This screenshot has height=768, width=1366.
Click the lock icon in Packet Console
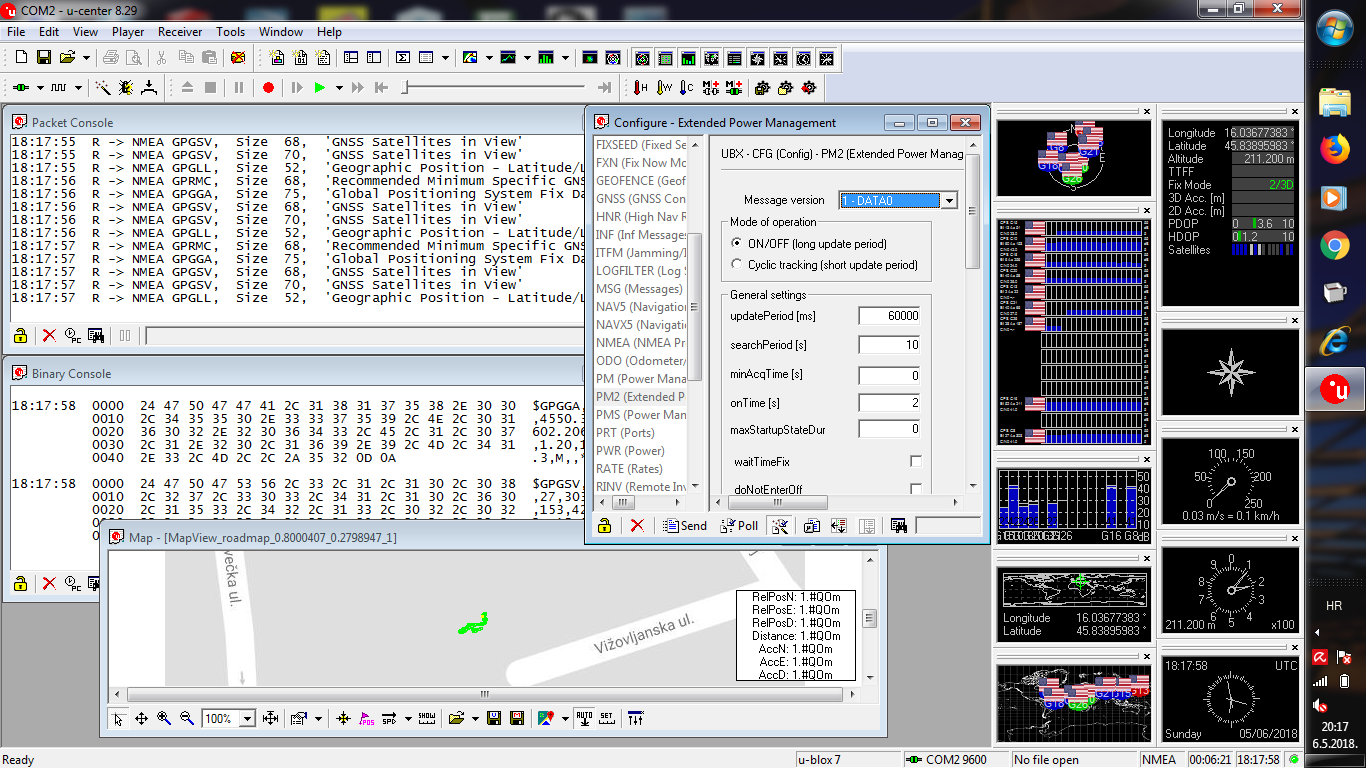click(x=20, y=335)
